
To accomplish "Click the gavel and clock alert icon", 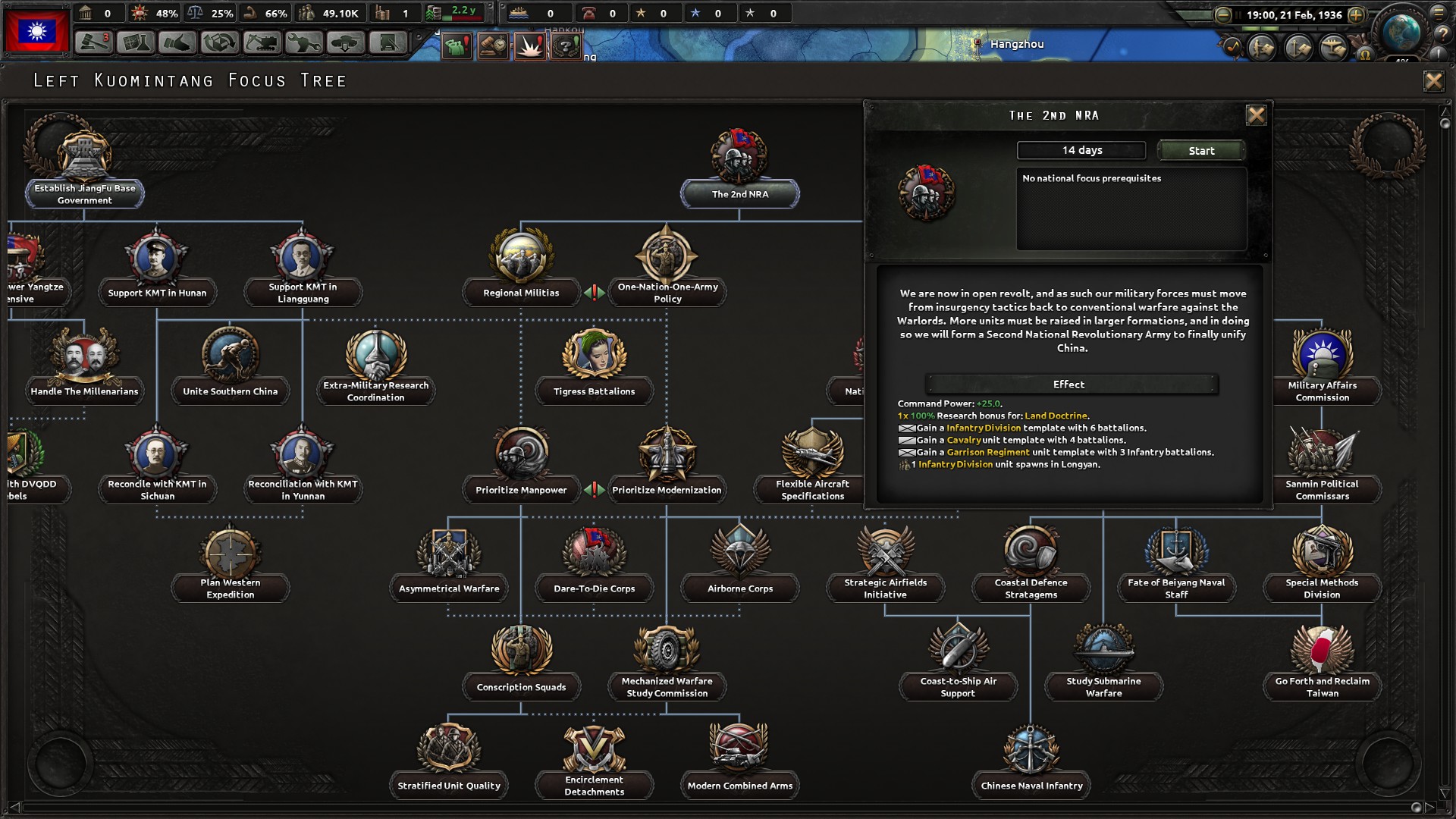I will tap(493, 46).
